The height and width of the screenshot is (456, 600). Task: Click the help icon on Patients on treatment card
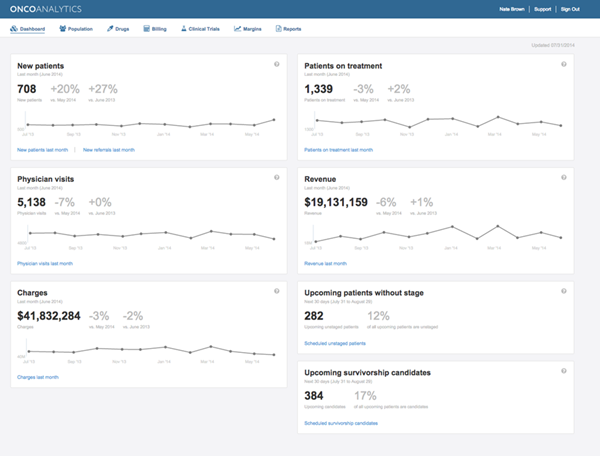tap(564, 64)
